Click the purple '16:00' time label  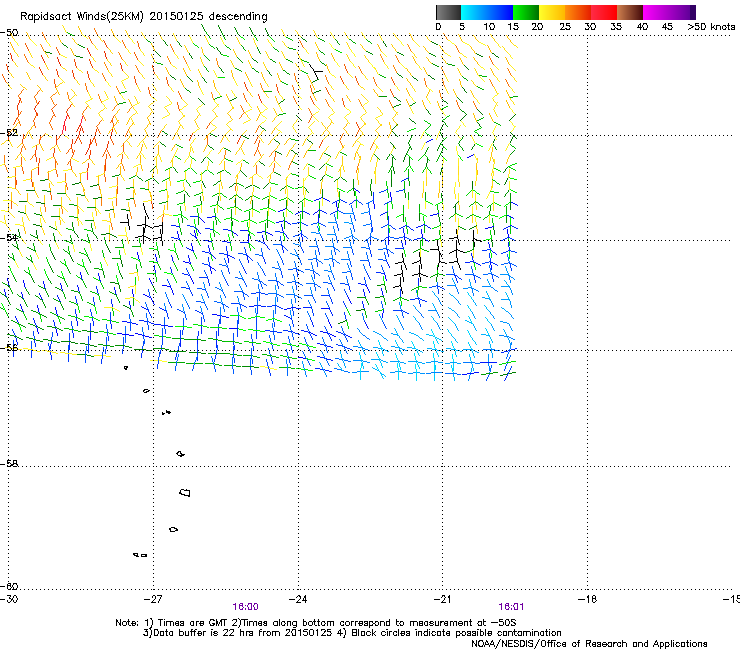point(245,607)
